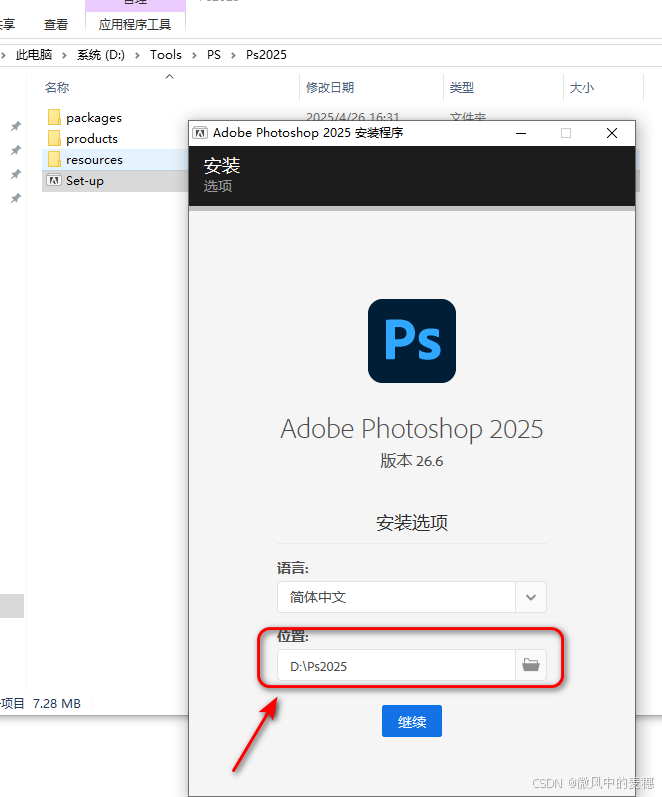Click the Adobe icon in installer title bar
The width and height of the screenshot is (662, 797).
click(199, 133)
